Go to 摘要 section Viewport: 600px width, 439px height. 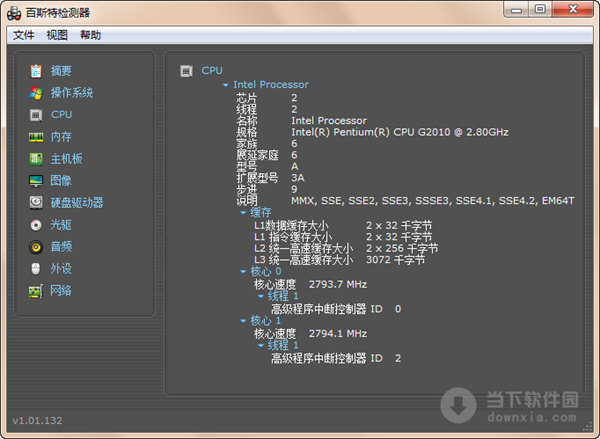tap(61, 71)
